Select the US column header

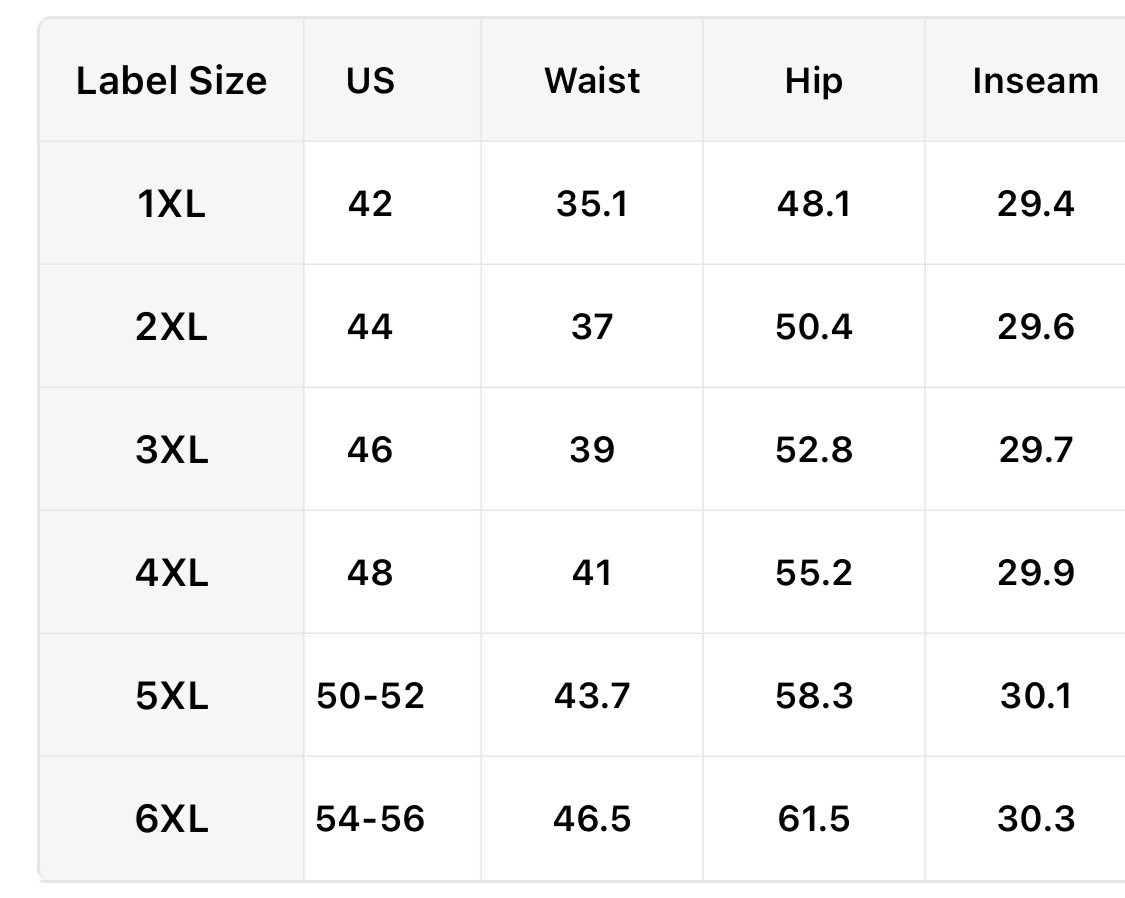[370, 80]
